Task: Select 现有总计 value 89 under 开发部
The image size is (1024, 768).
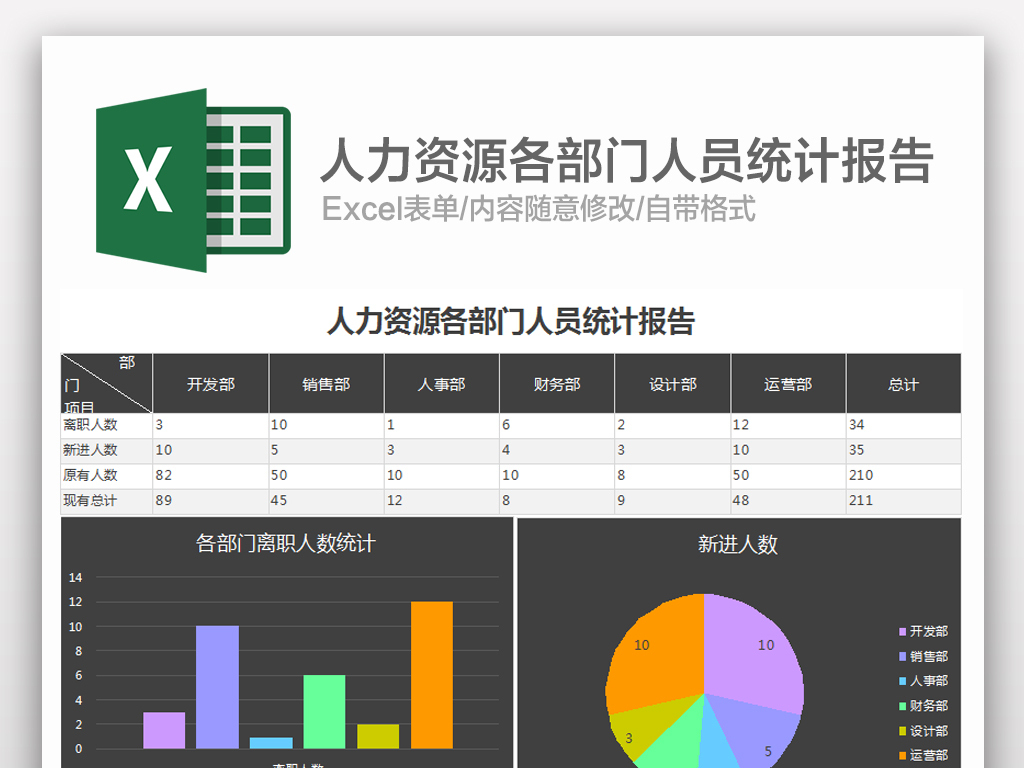Action: click(211, 502)
